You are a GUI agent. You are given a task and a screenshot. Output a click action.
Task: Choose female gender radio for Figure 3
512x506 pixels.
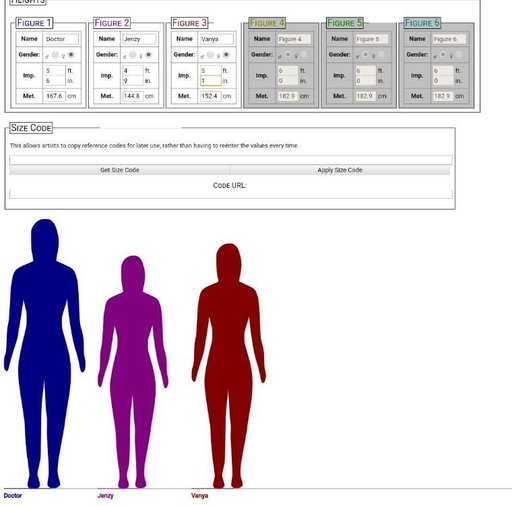pyautogui.click(x=226, y=55)
